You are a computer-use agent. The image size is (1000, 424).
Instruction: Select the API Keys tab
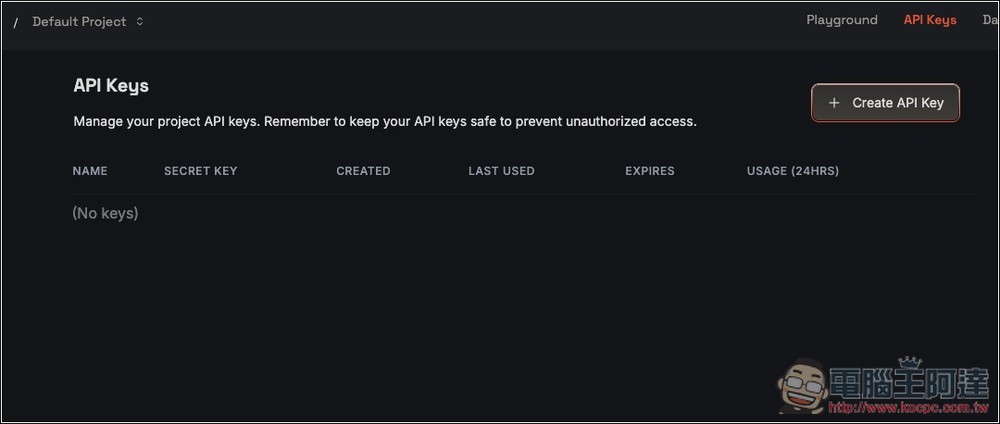[930, 20]
